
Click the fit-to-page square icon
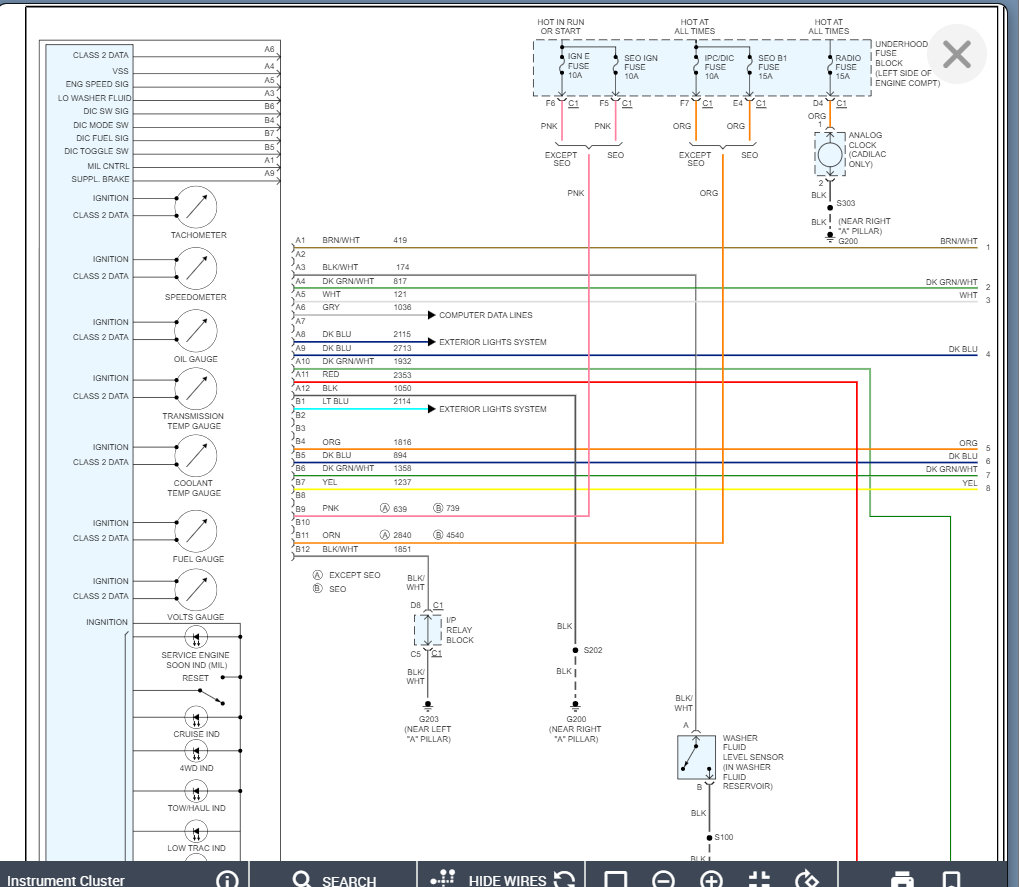pyautogui.click(x=615, y=880)
